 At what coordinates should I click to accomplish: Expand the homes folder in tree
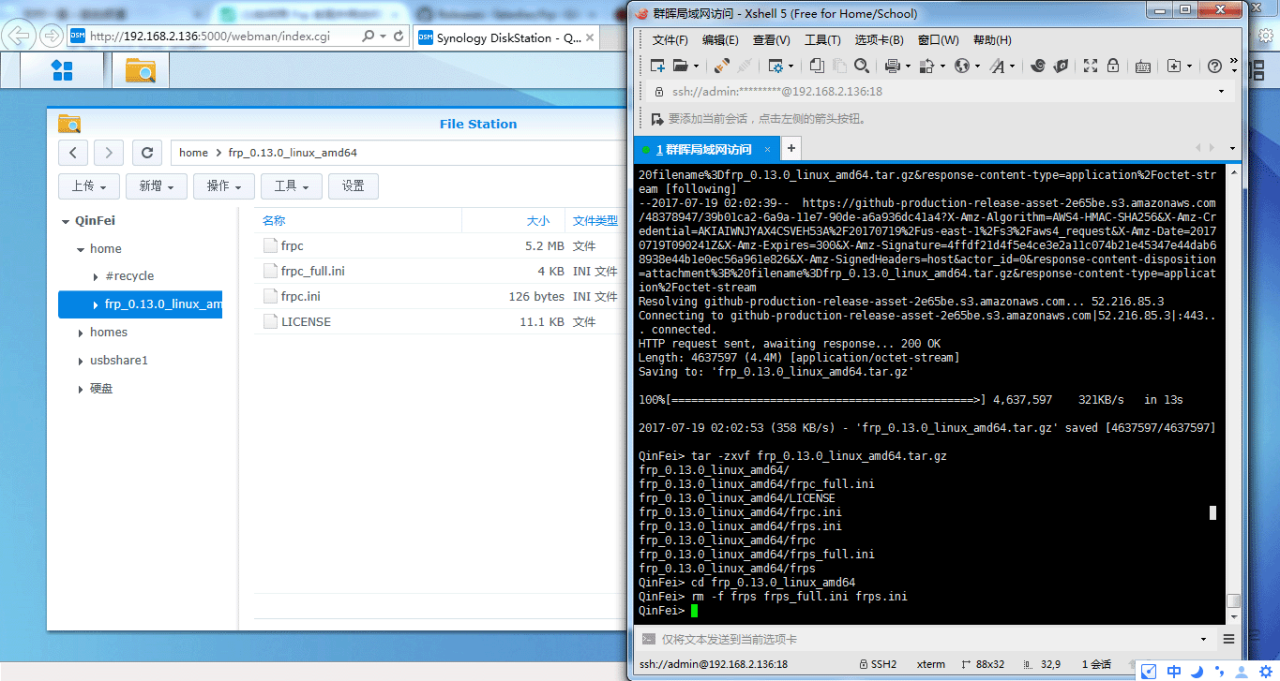(x=80, y=333)
